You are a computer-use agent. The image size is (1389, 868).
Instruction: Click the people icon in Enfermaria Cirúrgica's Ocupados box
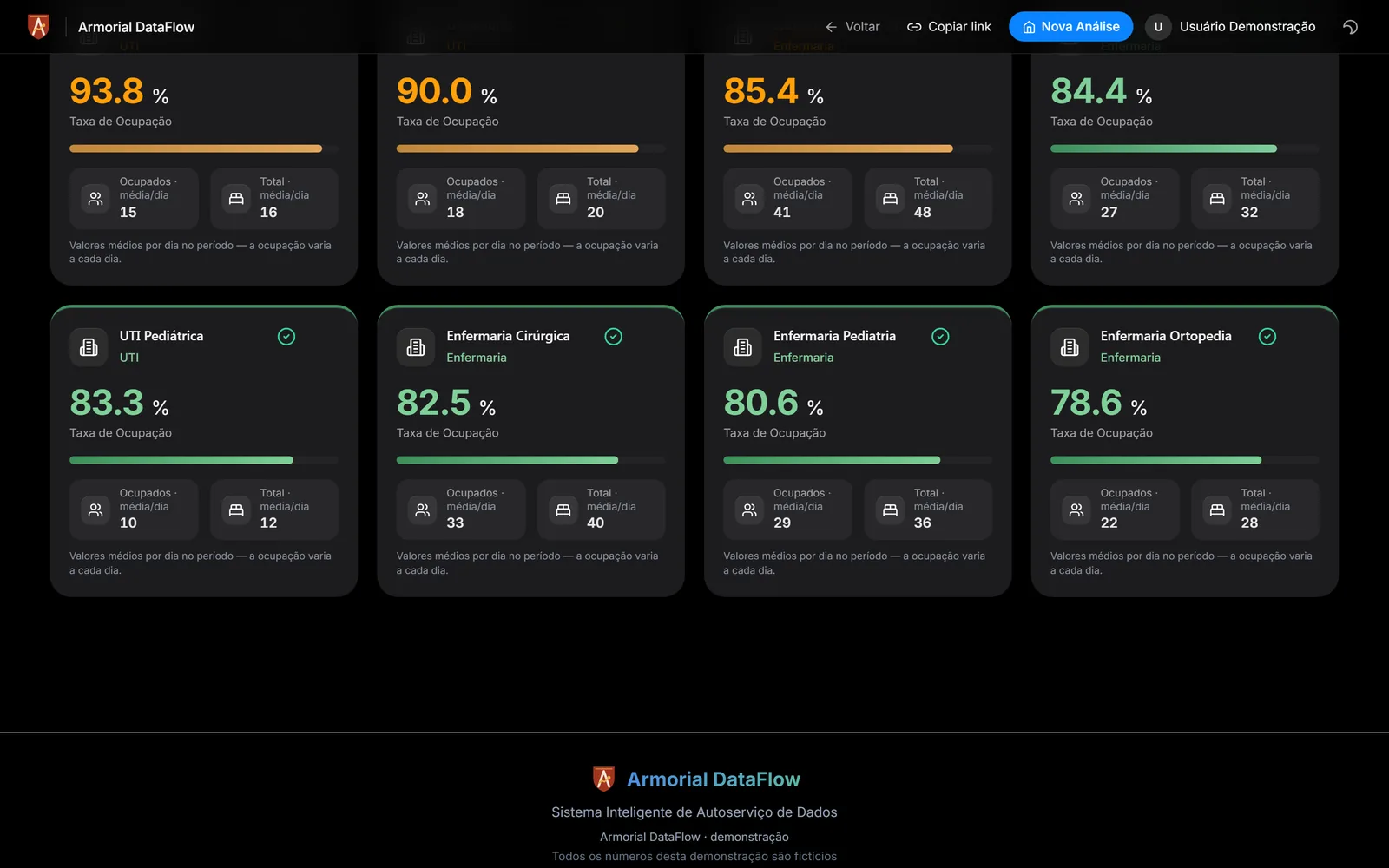click(x=423, y=510)
